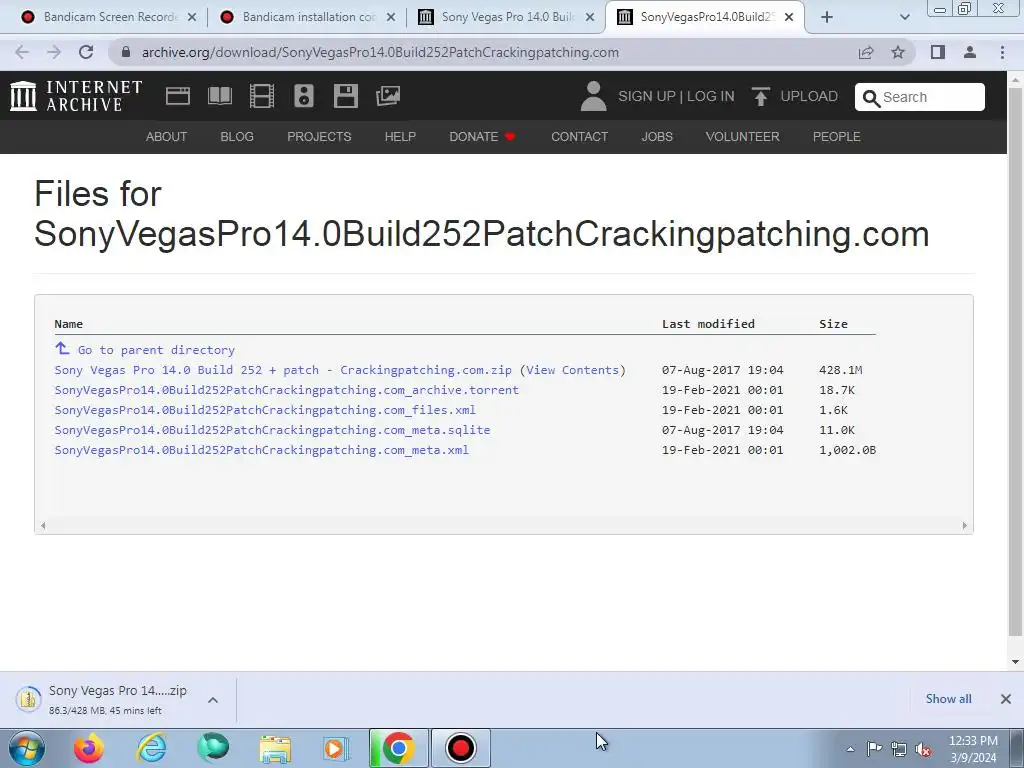This screenshot has height=768, width=1024.
Task: Open the Video film strip icon
Action: tap(262, 96)
